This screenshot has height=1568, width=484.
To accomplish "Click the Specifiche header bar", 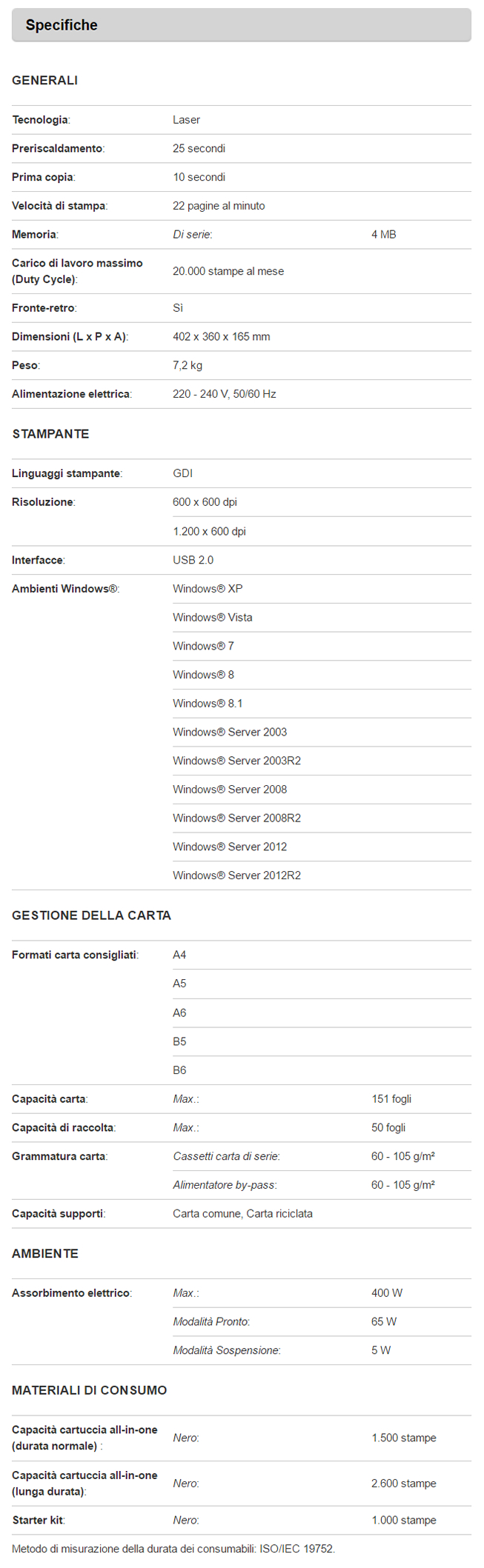I will (241, 25).
